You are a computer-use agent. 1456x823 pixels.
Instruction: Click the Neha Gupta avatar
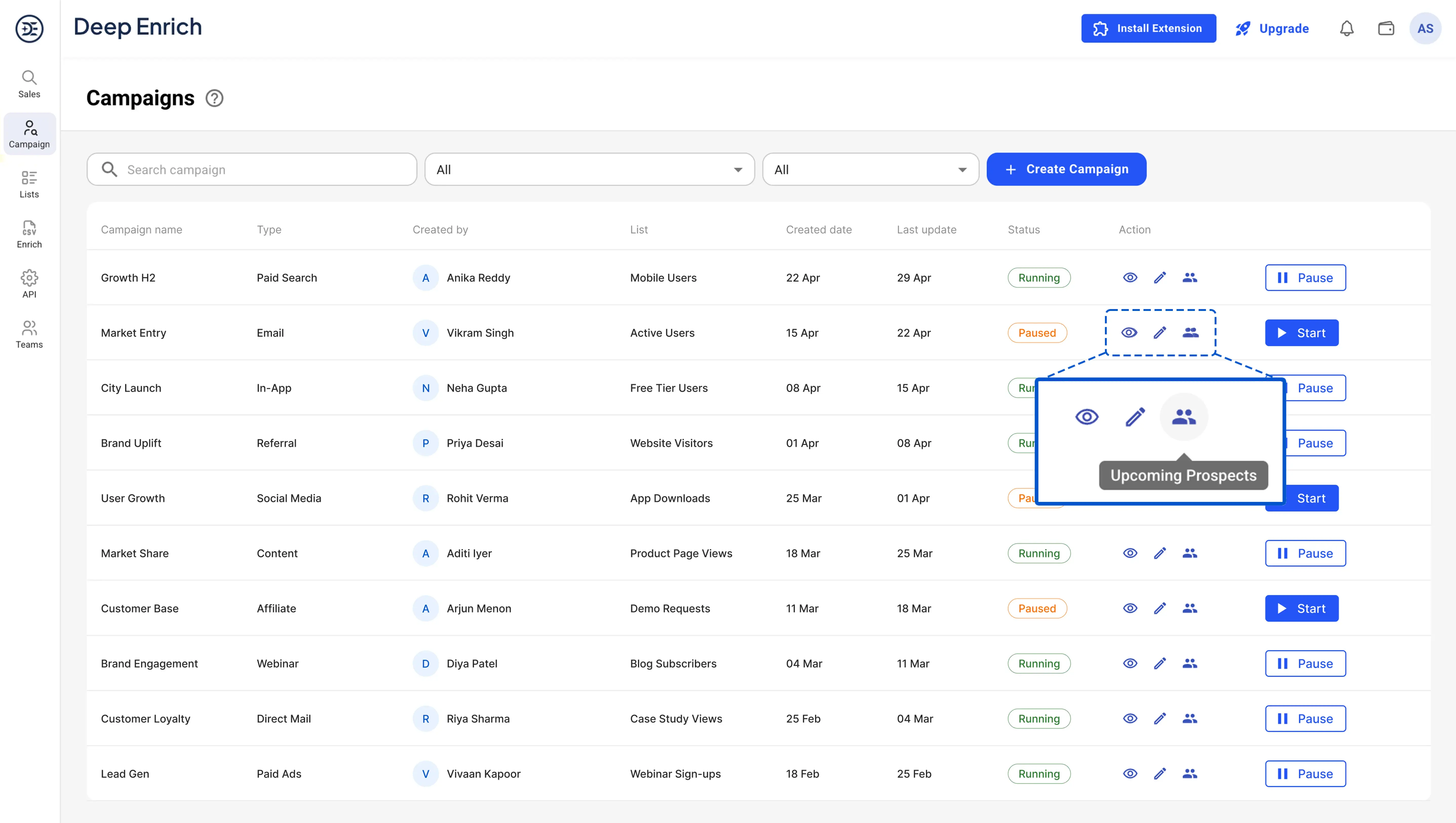pos(426,388)
